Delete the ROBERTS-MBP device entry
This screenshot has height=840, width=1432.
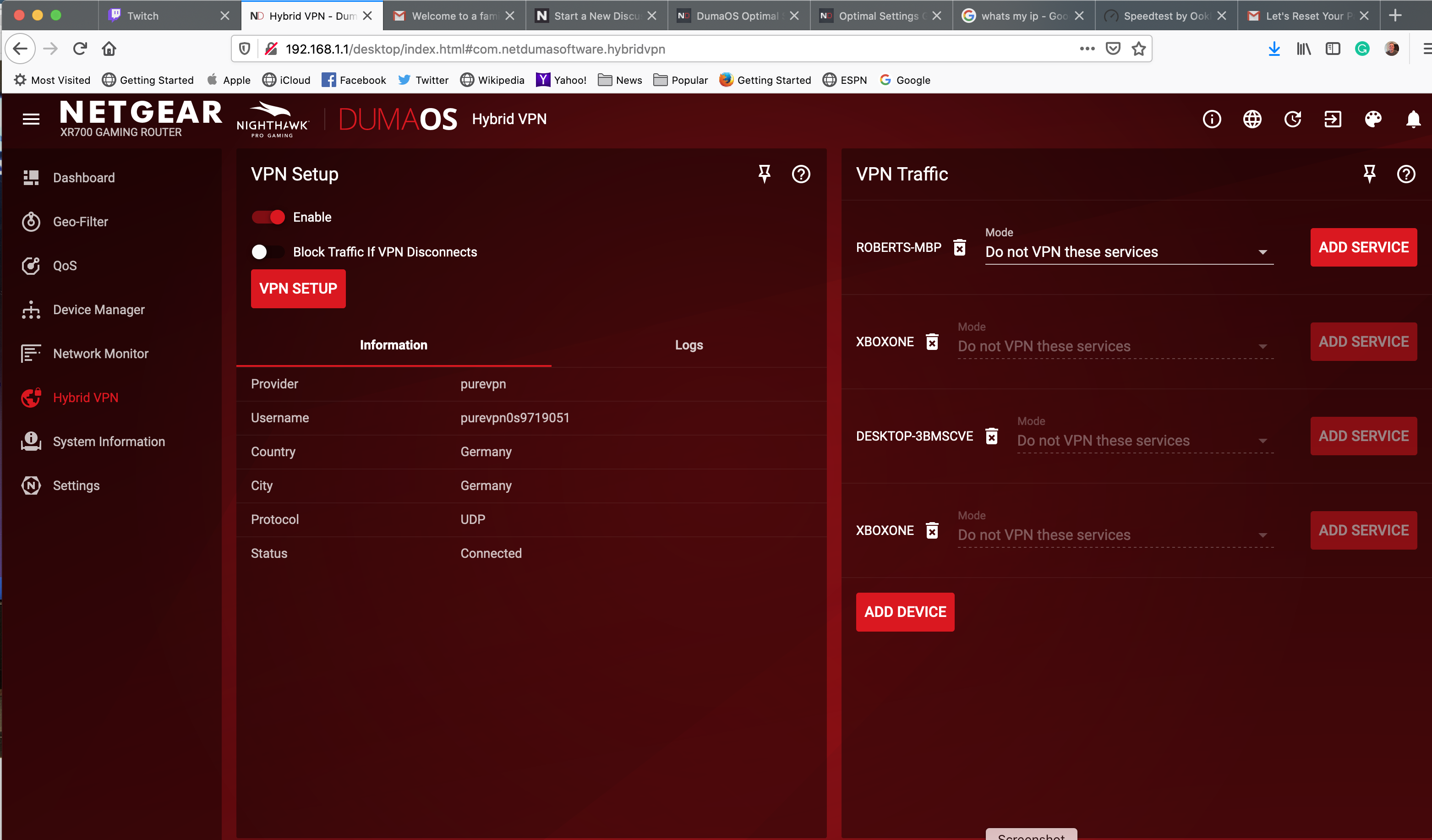[x=959, y=248]
